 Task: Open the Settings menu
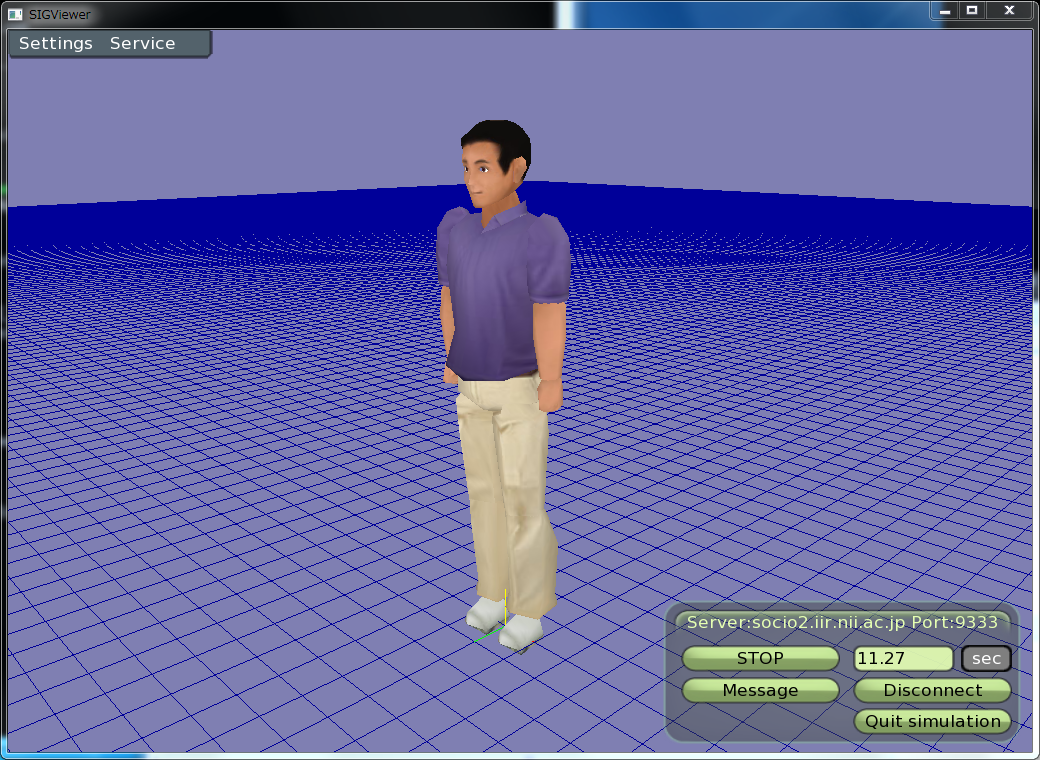pos(56,44)
